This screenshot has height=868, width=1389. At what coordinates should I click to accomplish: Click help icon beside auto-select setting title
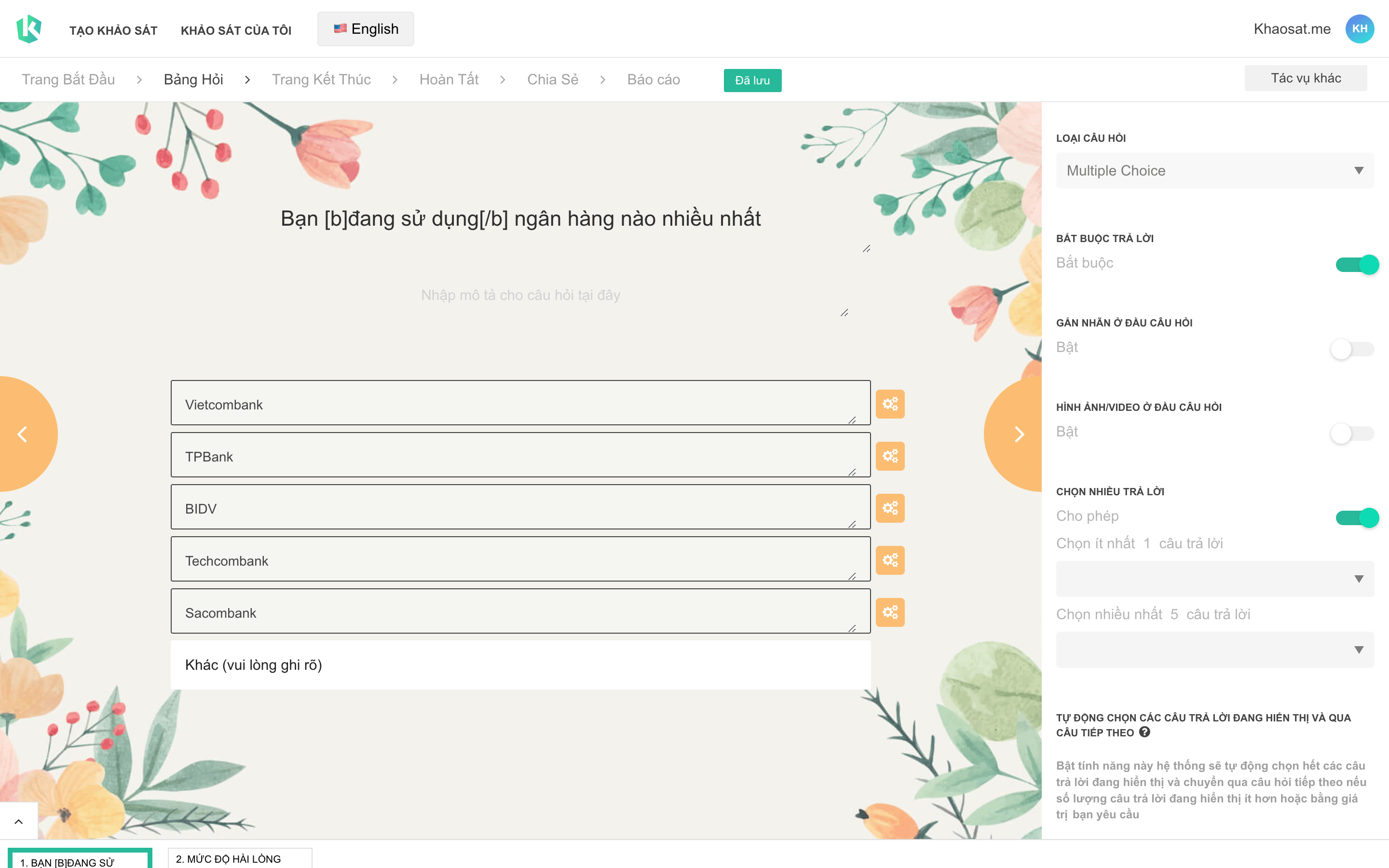point(1144,732)
